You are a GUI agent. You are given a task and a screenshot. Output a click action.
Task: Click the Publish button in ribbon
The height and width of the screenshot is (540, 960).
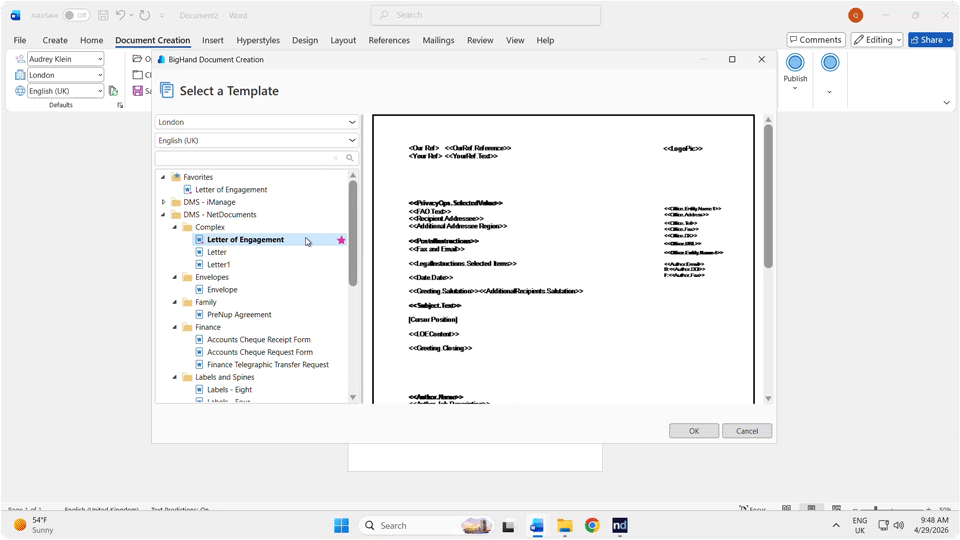click(795, 72)
